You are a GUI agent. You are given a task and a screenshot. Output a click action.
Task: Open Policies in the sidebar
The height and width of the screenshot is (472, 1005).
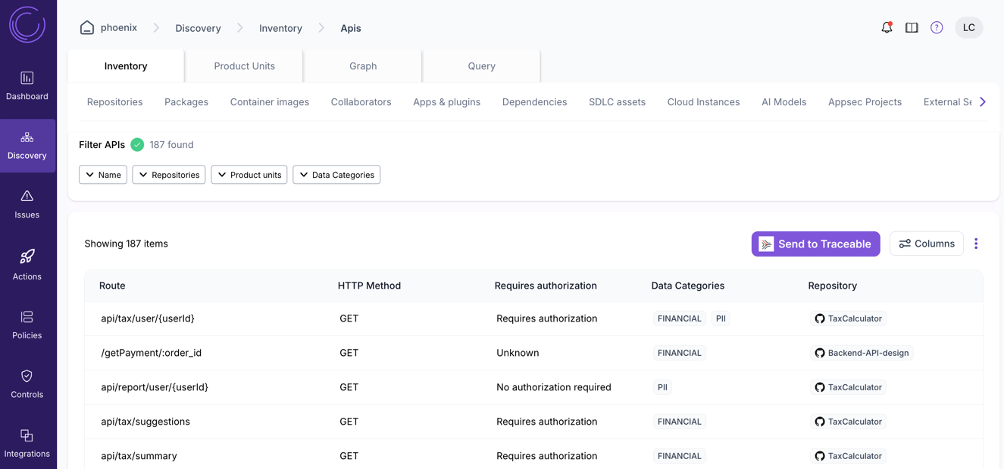(27, 325)
